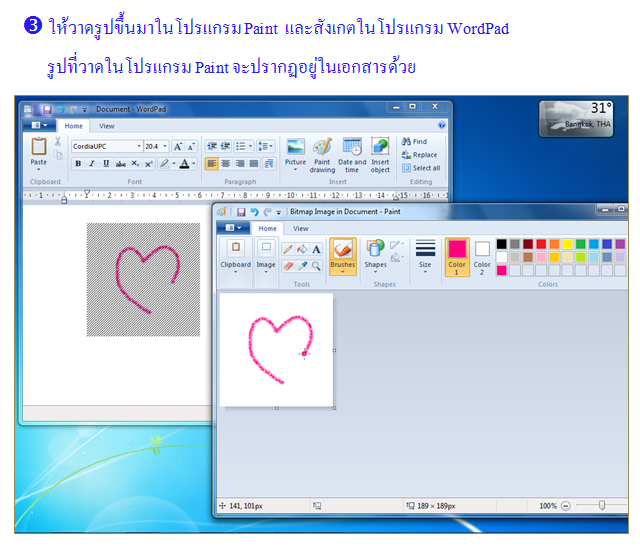Image resolution: width=640 pixels, height=549 pixels.
Task: Toggle Strikethrough formatting in WordPad
Action: (x=120, y=164)
